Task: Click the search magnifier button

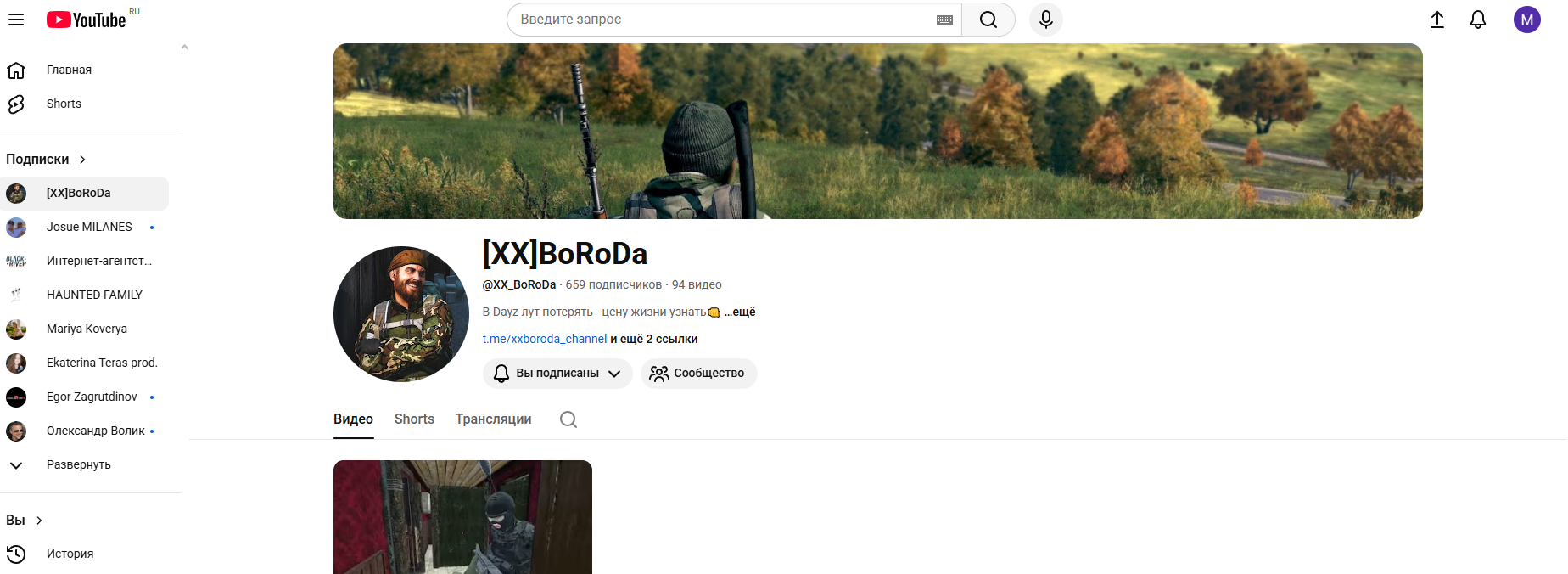Action: coord(988,20)
